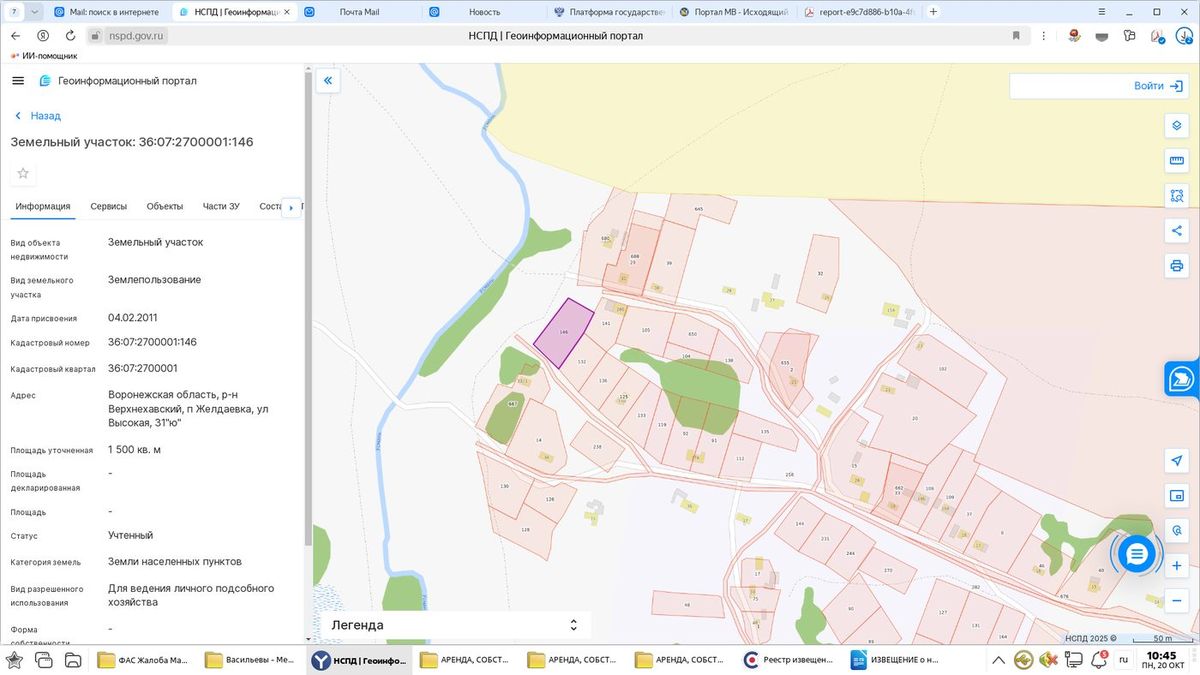Switch to the Информация tab

(43, 206)
